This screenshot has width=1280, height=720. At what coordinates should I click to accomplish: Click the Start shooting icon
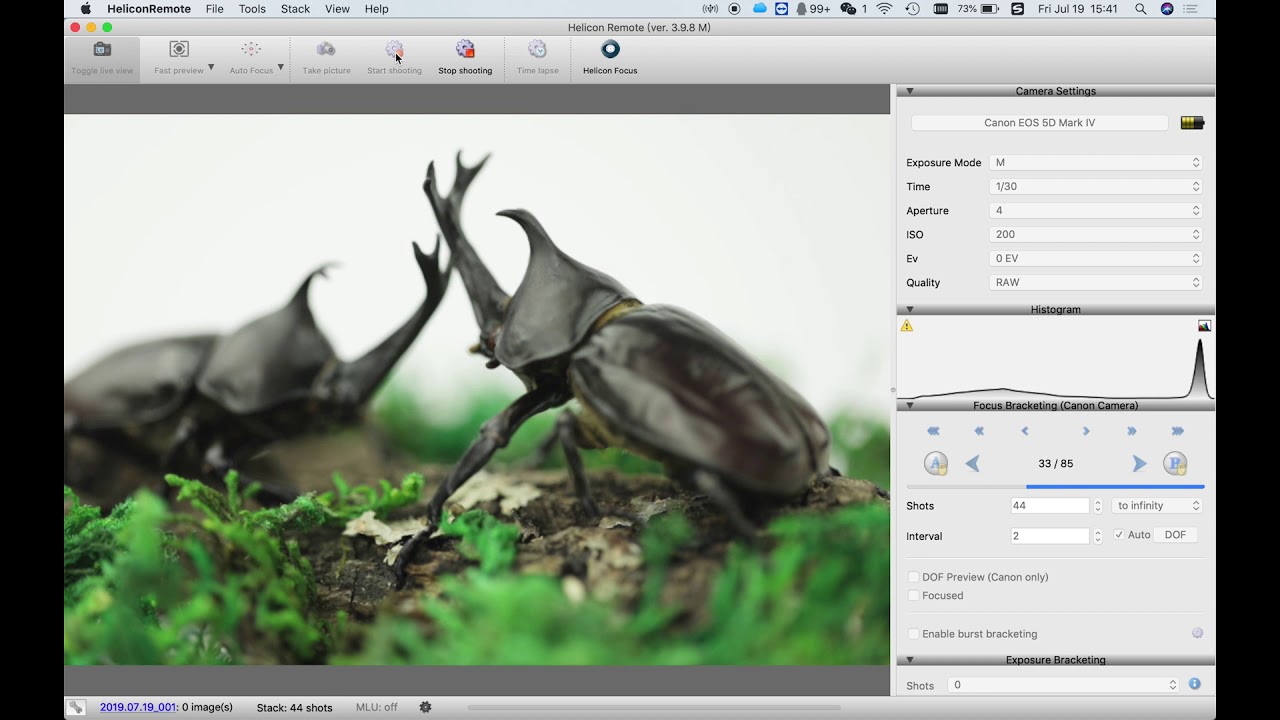coord(394,49)
